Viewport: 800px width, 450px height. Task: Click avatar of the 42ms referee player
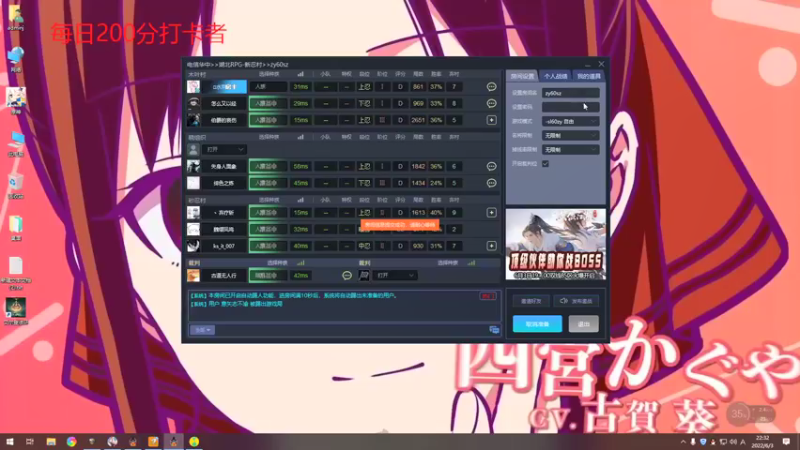[x=193, y=276]
